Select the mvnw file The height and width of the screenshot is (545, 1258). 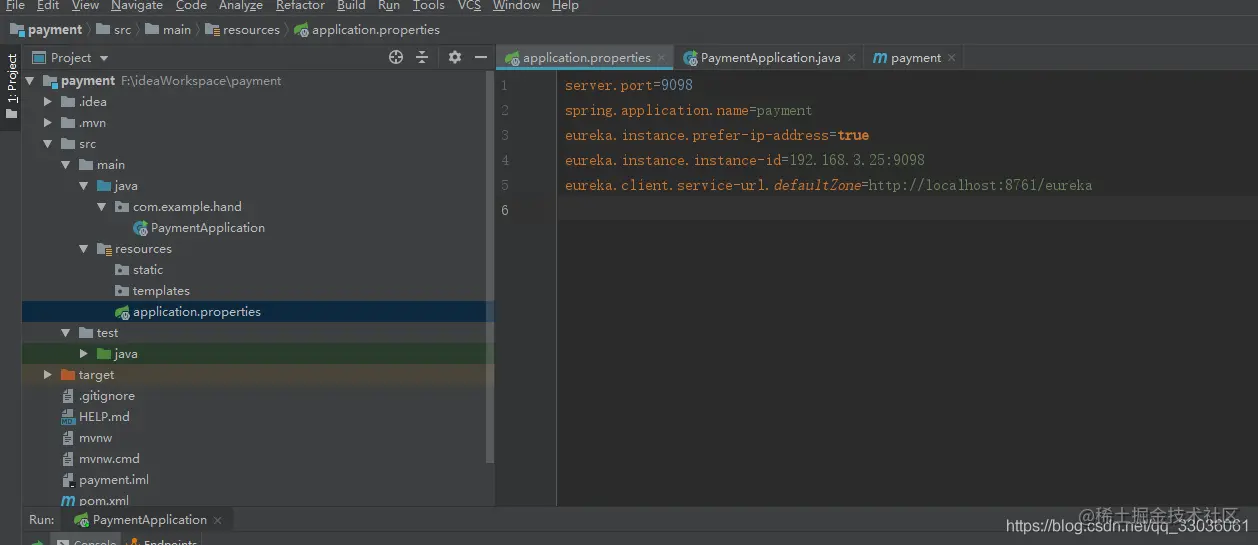(x=95, y=438)
